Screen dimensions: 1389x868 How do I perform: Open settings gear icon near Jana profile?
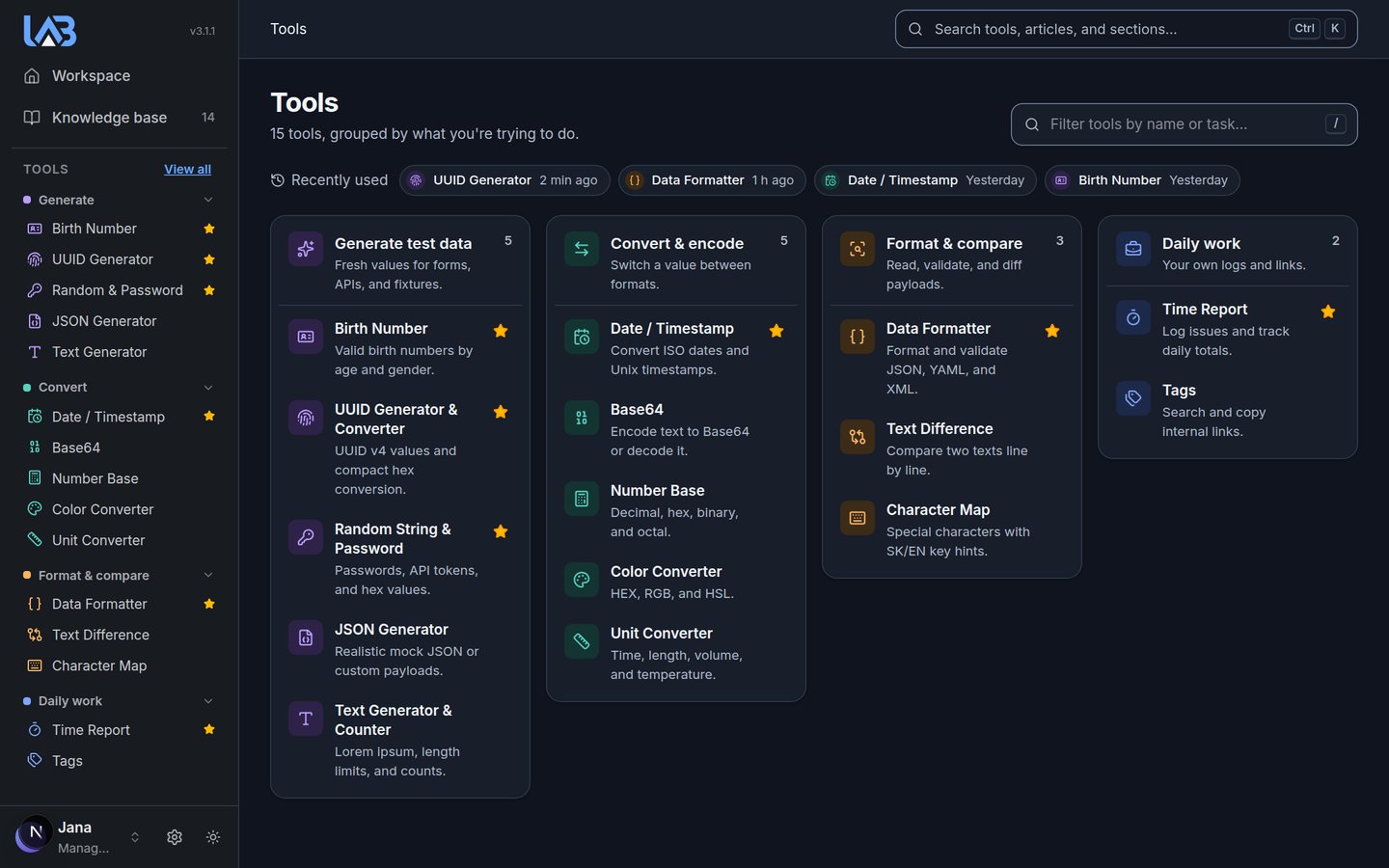pos(175,837)
